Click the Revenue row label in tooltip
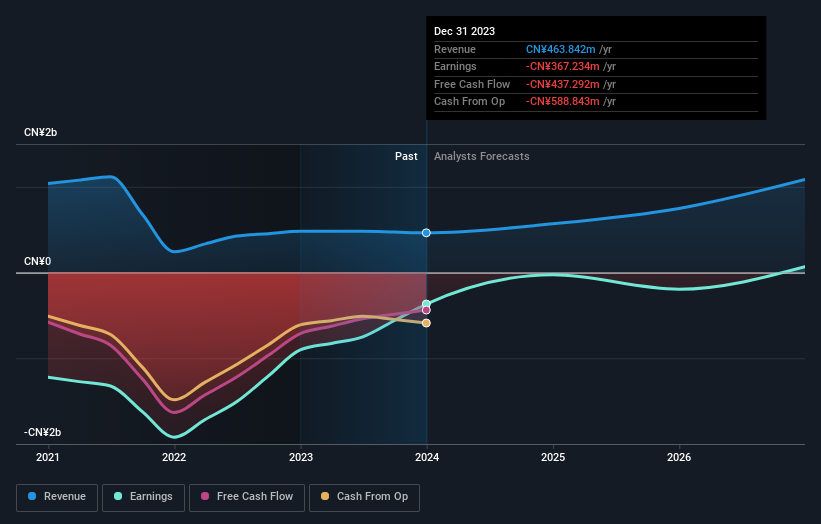Image resolution: width=821 pixels, height=524 pixels. 455,49
